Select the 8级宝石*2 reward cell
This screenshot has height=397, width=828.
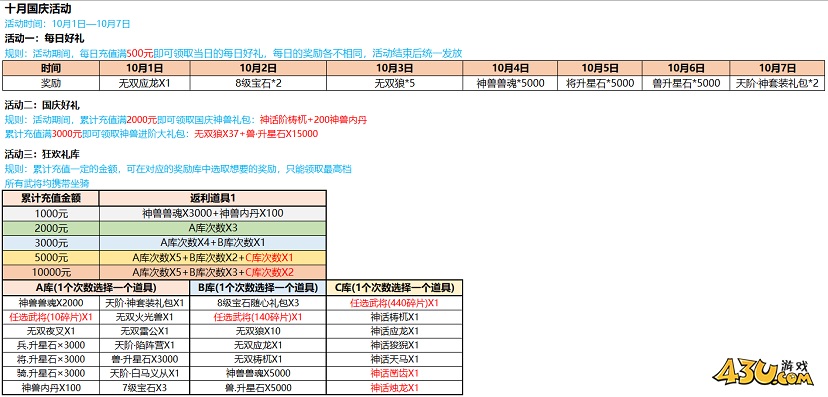258,83
